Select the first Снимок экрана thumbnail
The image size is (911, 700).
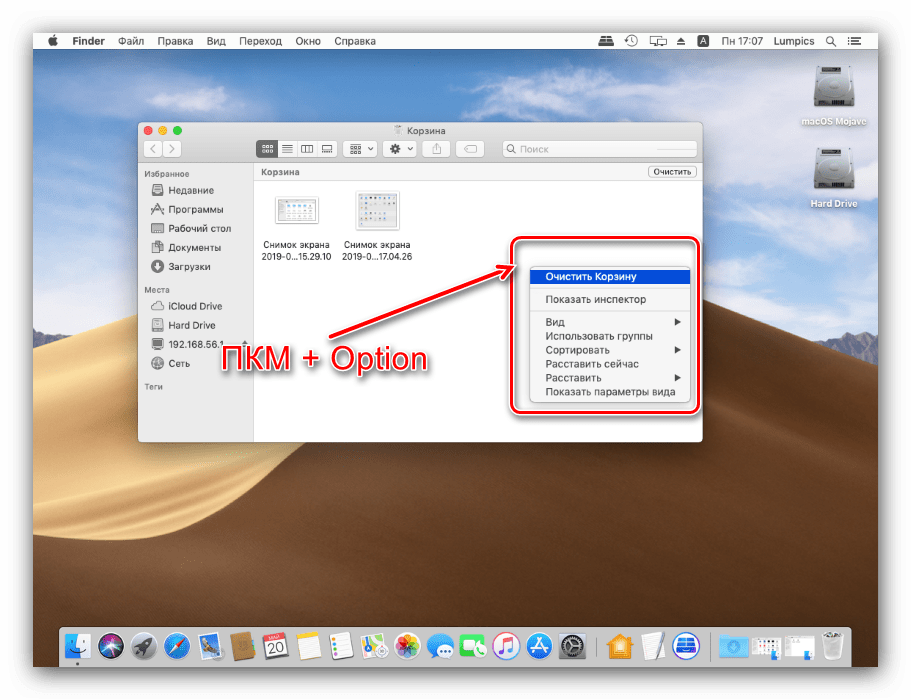296,210
